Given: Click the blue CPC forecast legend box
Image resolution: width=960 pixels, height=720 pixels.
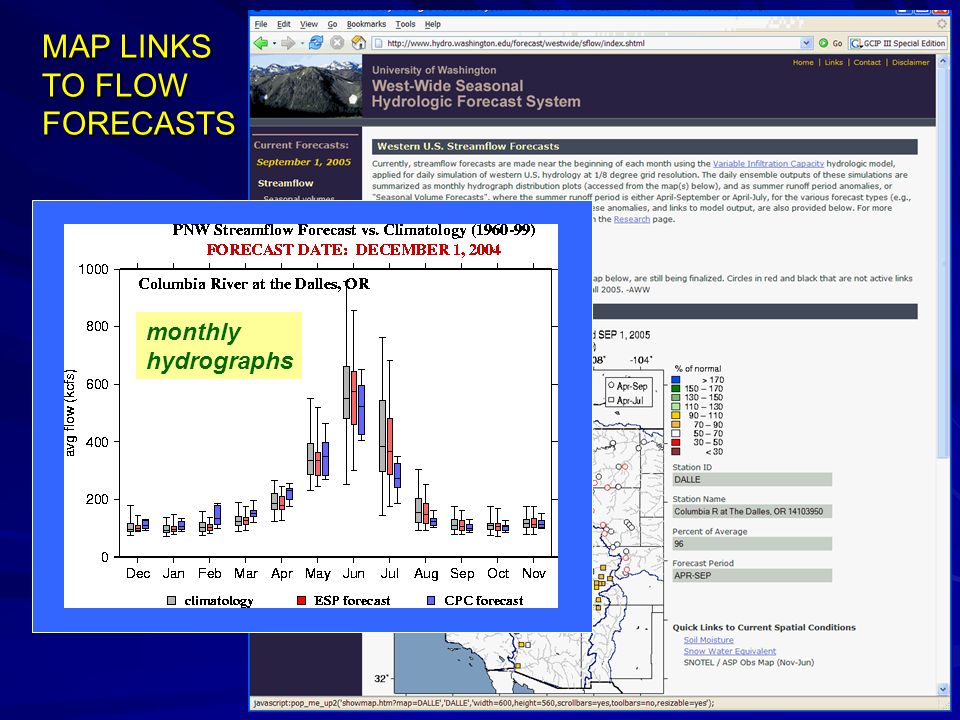Looking at the screenshot, I should coord(431,601).
